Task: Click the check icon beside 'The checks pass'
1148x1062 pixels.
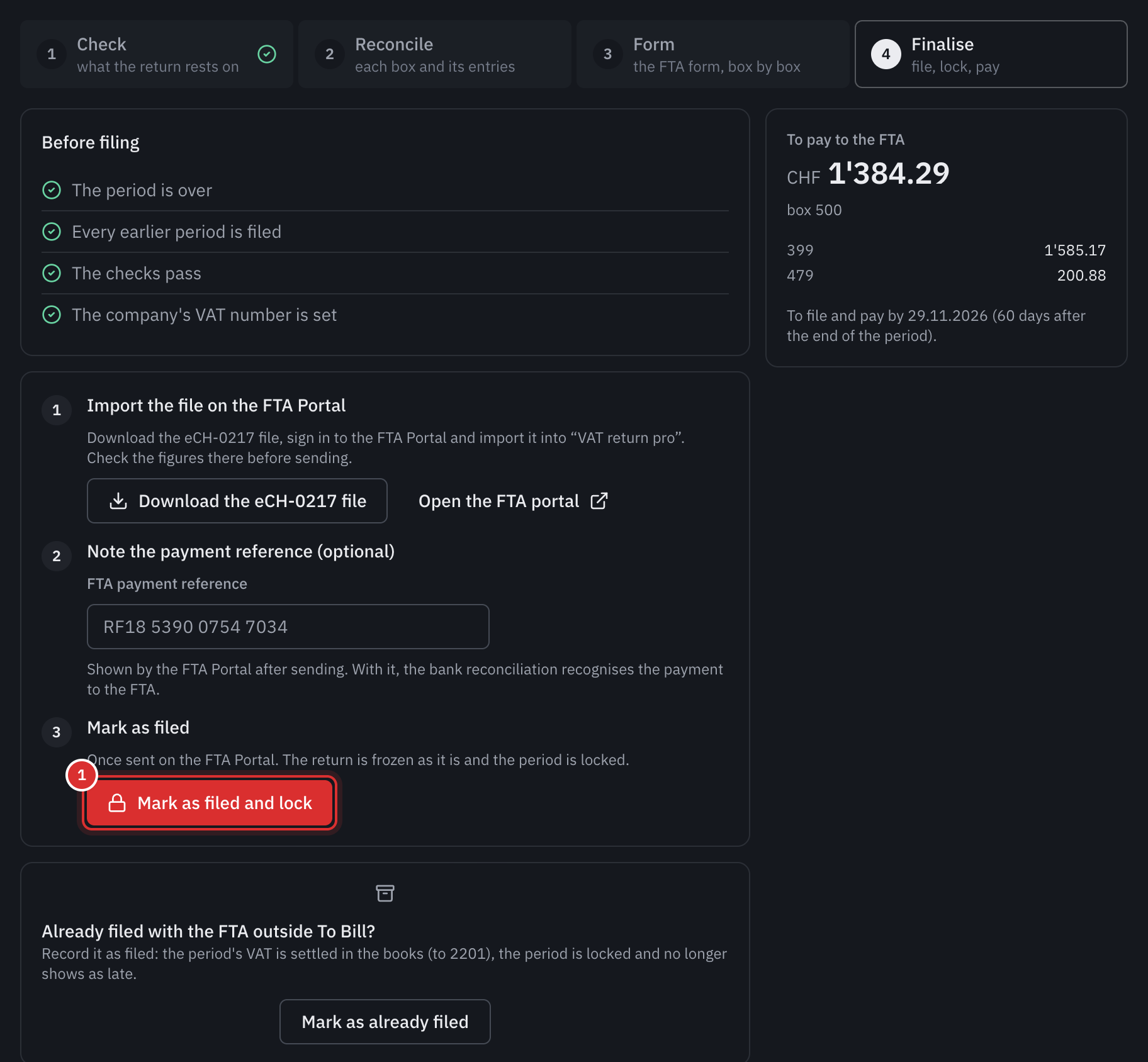Action: click(x=52, y=273)
